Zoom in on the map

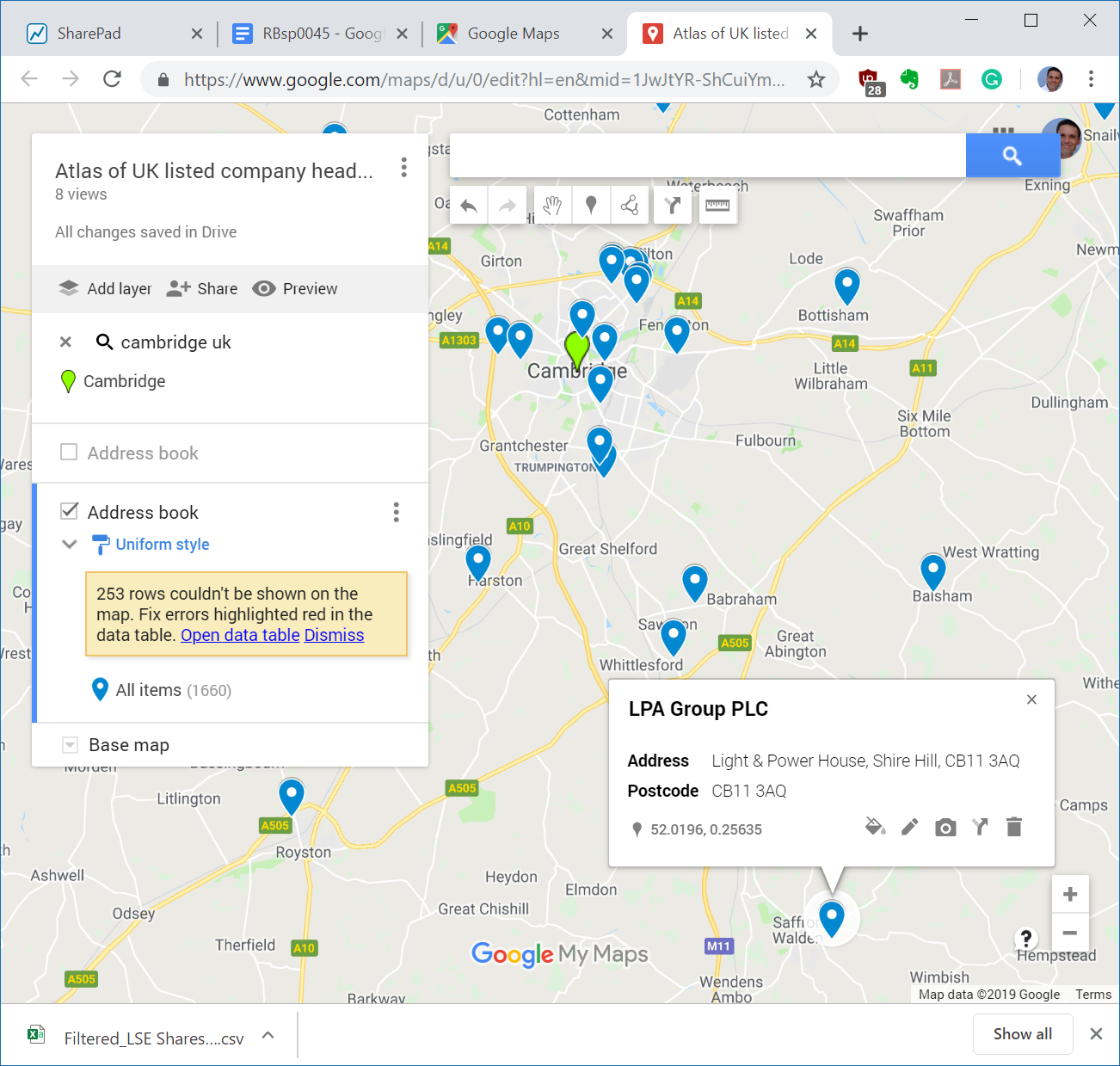pyautogui.click(x=1070, y=894)
